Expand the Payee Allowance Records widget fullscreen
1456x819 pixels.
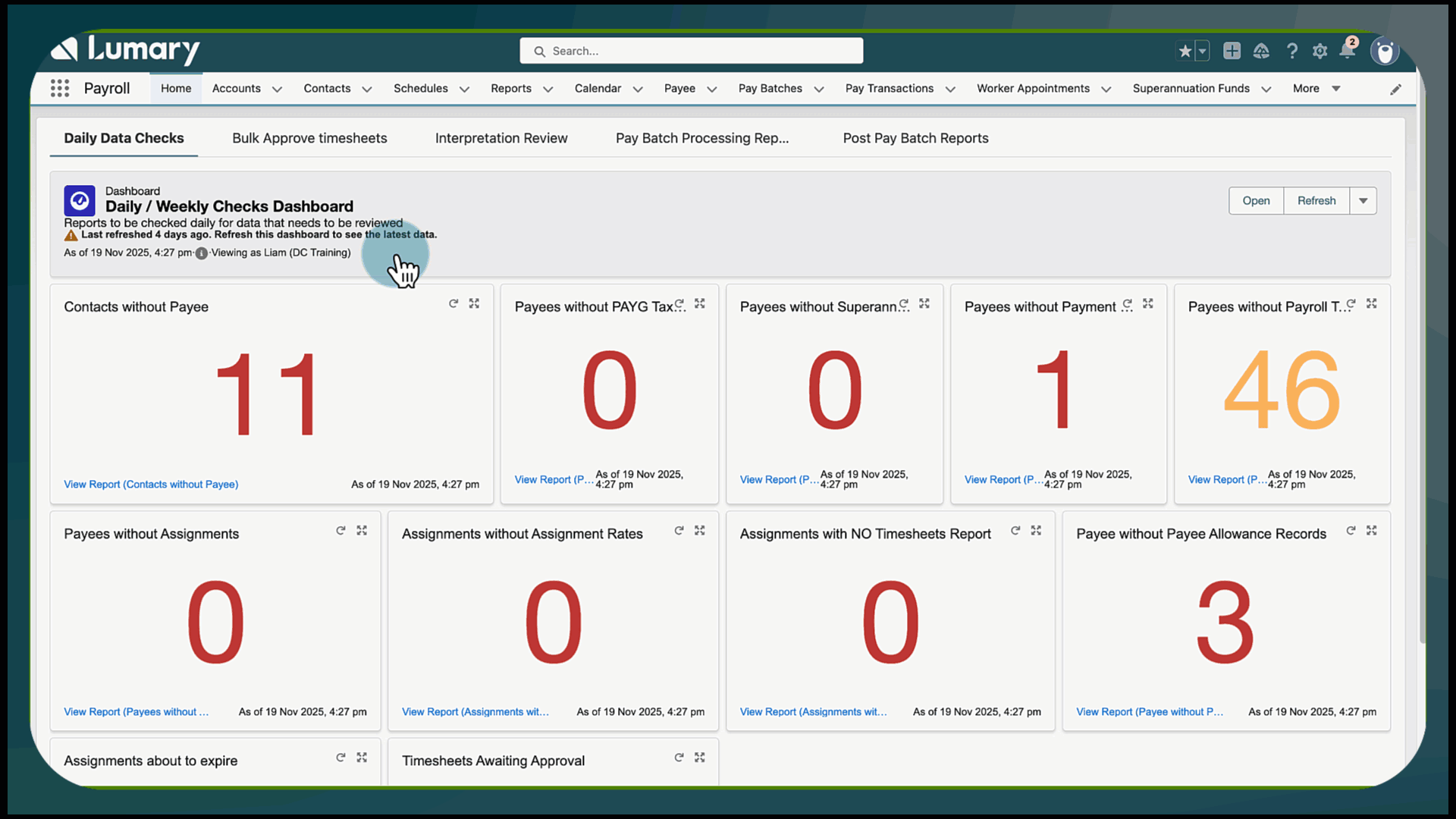coord(1371,531)
